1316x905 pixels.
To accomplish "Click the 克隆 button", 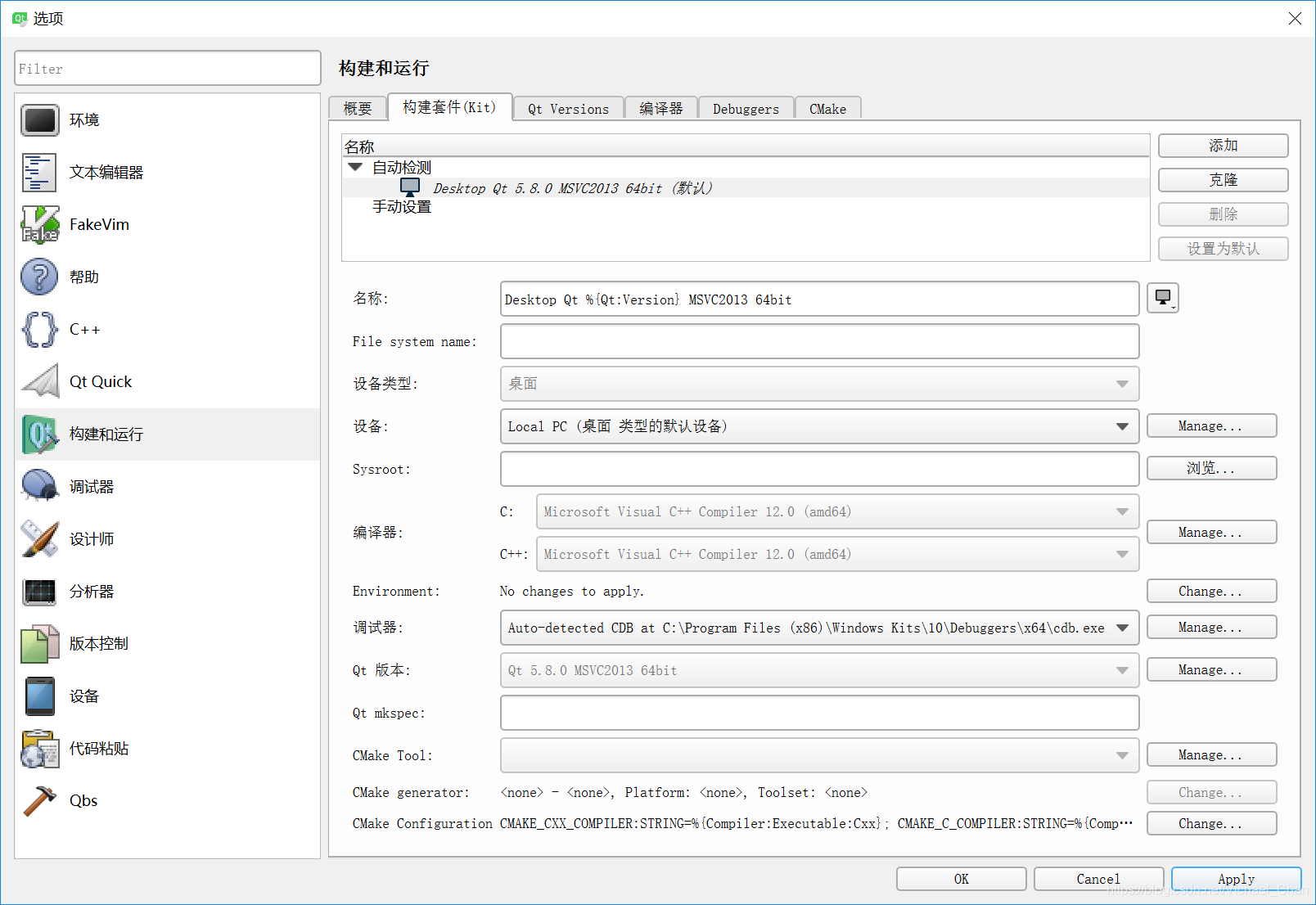I will (1223, 180).
